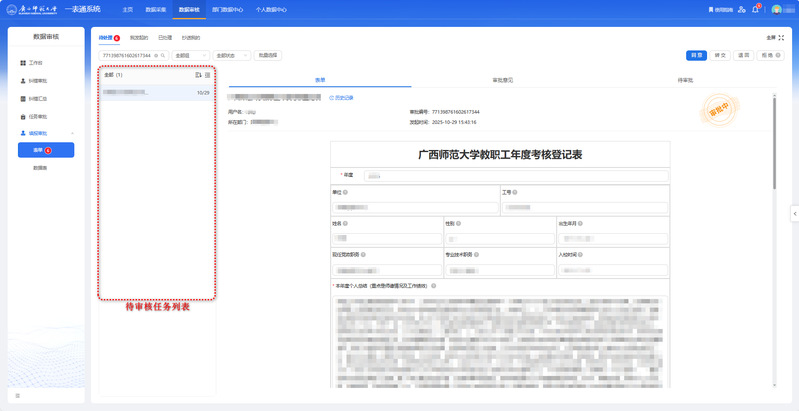Click the search magnifier icon in filter box
Image resolution: width=799 pixels, height=411 pixels.
point(163,56)
